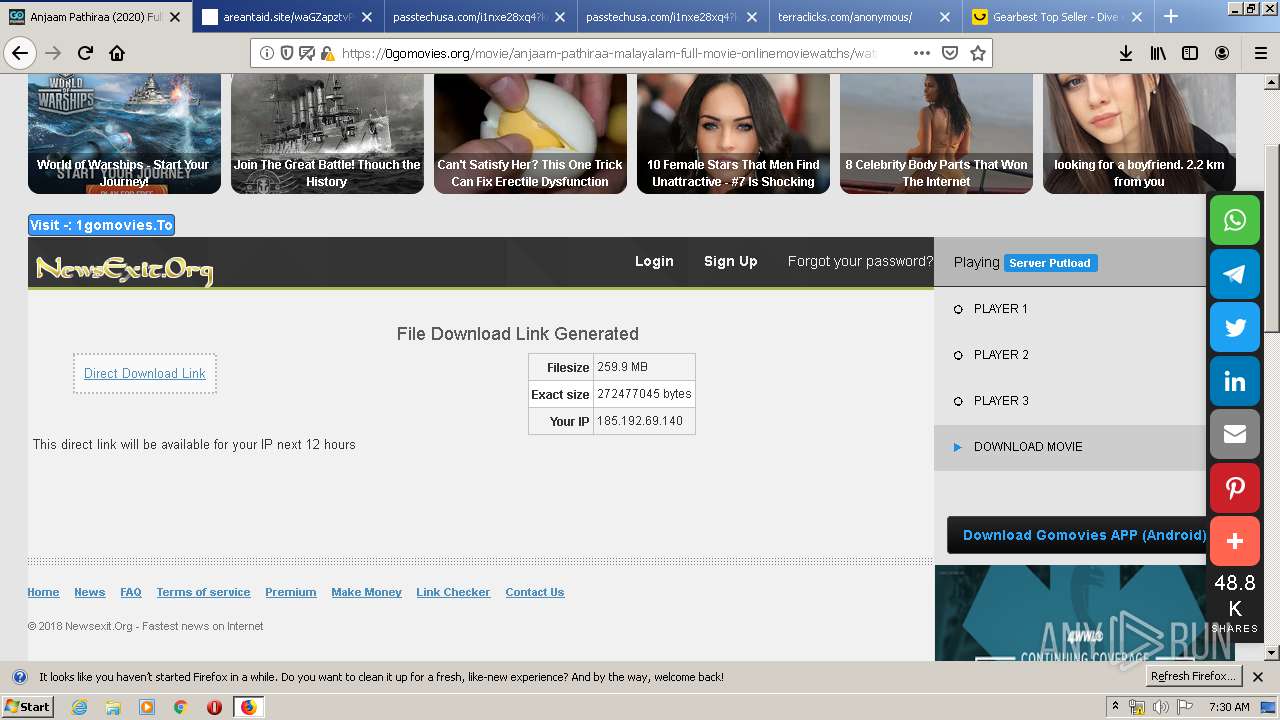This screenshot has width=1280, height=720.
Task: Open the 10 Female Stars ad thumbnail
Action: [733, 133]
